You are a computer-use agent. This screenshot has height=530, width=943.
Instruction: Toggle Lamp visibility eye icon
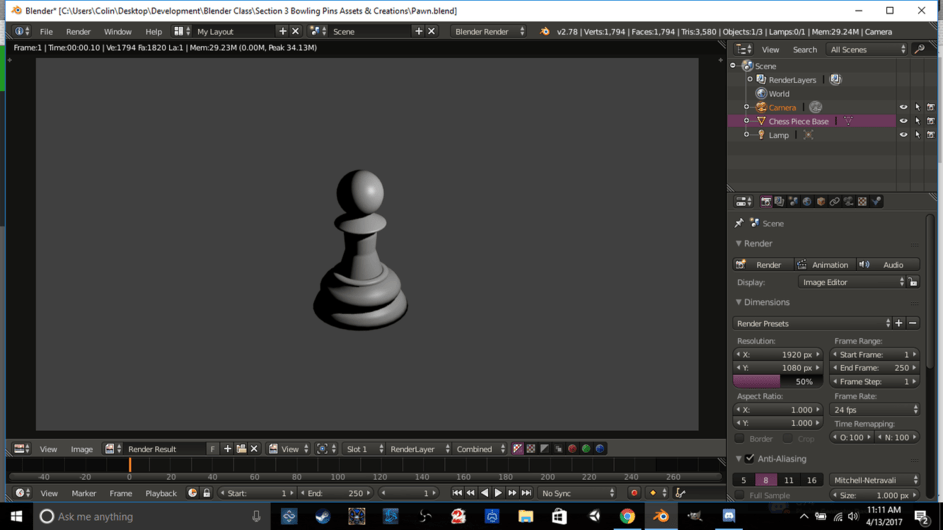pyautogui.click(x=903, y=135)
